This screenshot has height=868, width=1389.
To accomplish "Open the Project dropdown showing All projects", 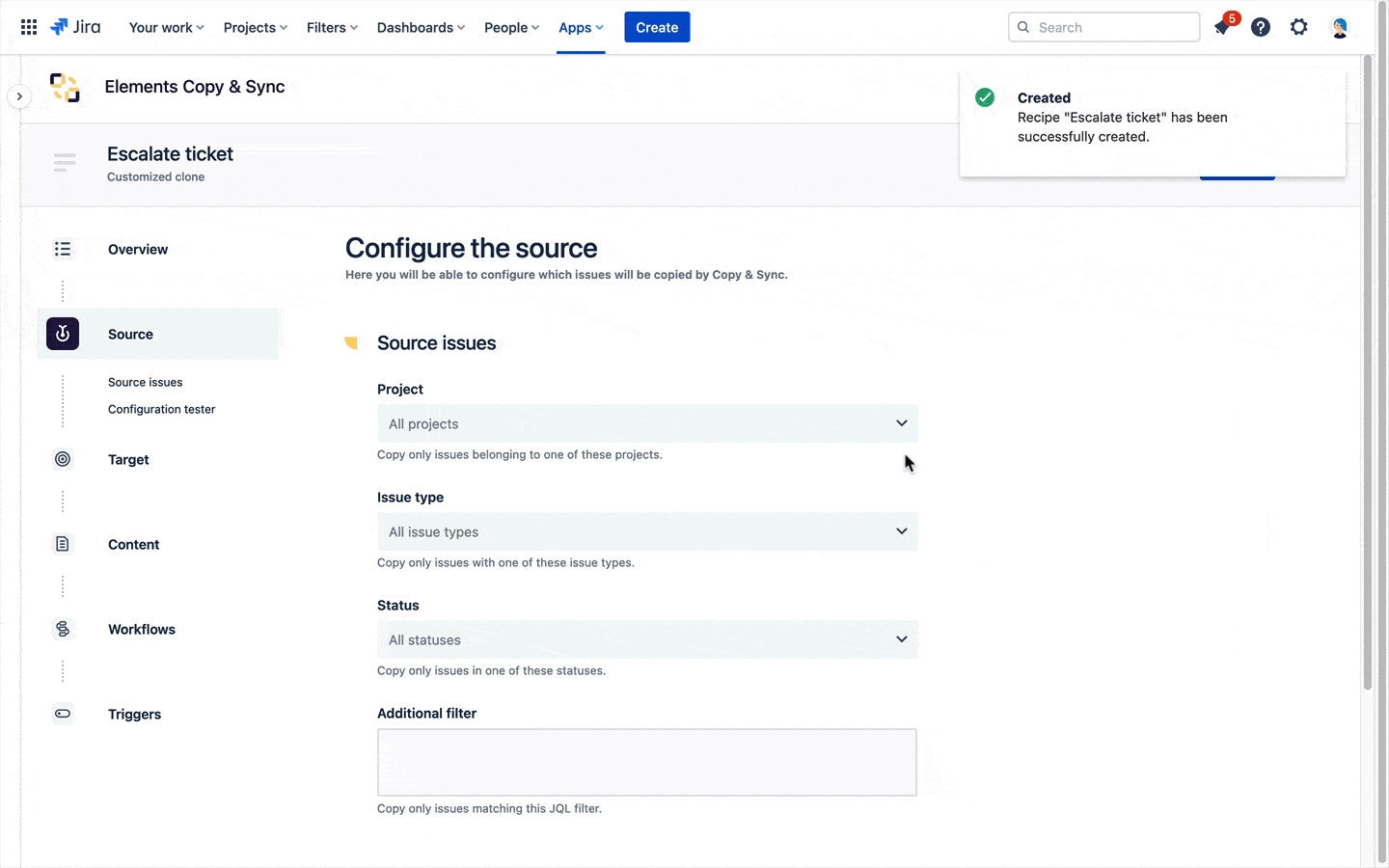I will [x=646, y=423].
